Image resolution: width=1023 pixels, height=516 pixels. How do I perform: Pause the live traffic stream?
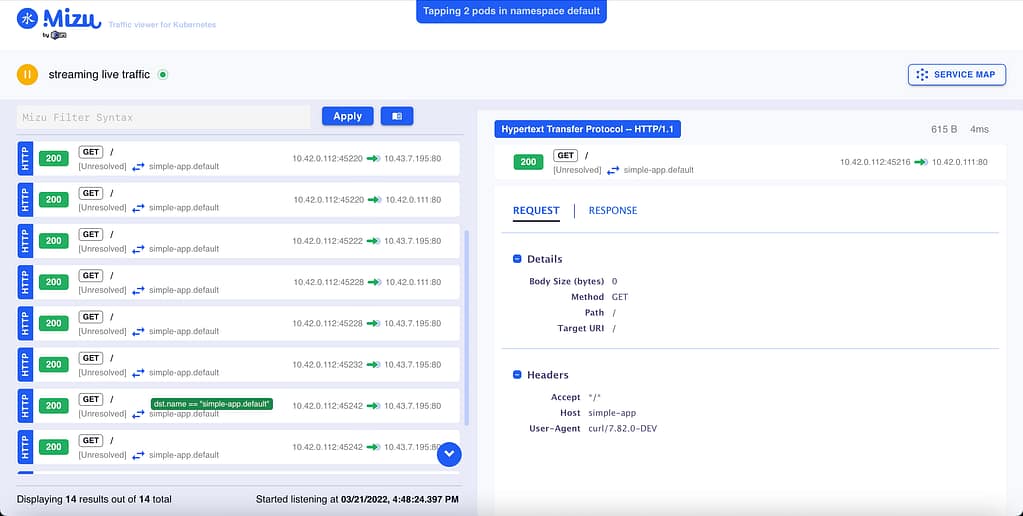click(x=27, y=74)
